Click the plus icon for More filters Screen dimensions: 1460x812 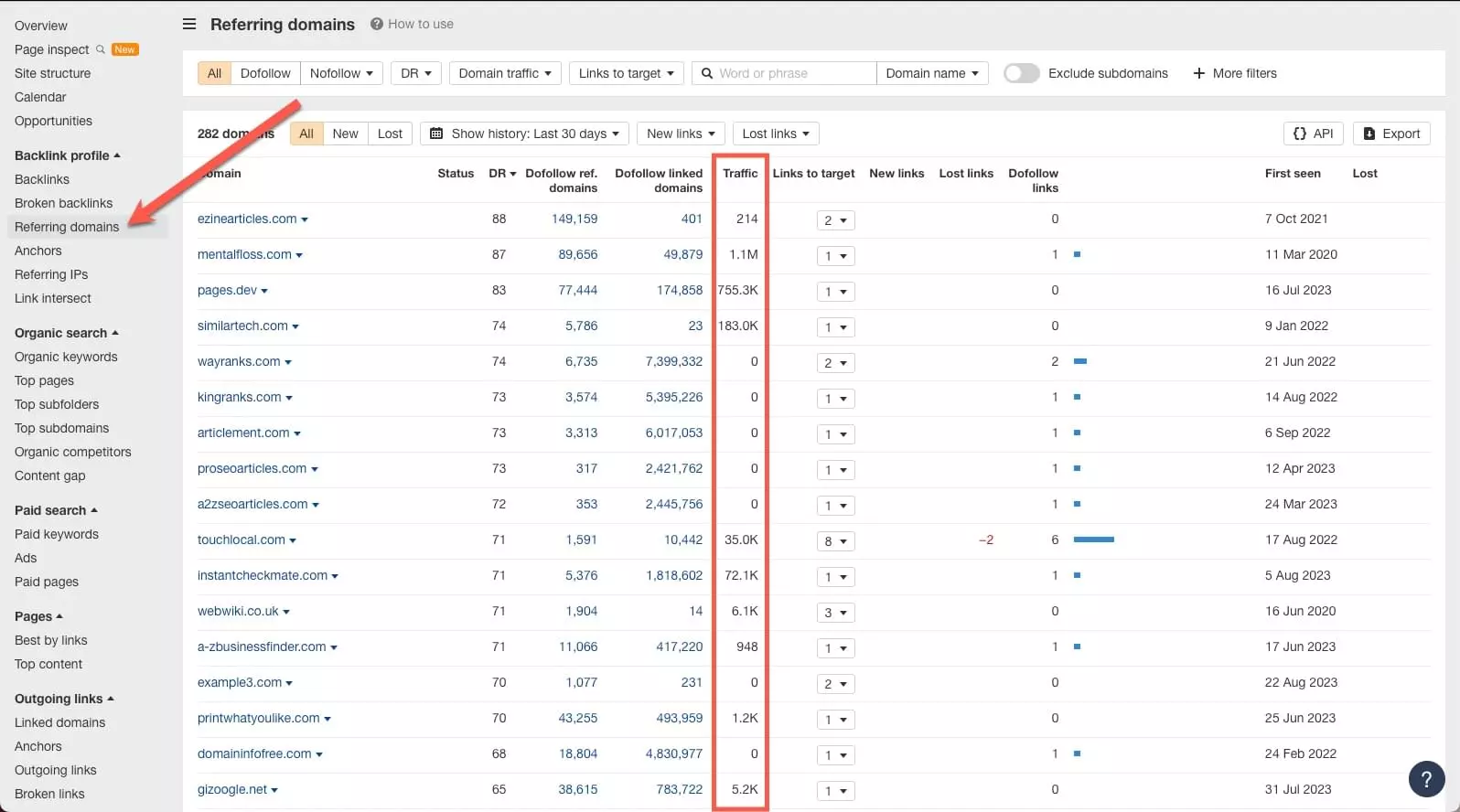[x=1199, y=73]
